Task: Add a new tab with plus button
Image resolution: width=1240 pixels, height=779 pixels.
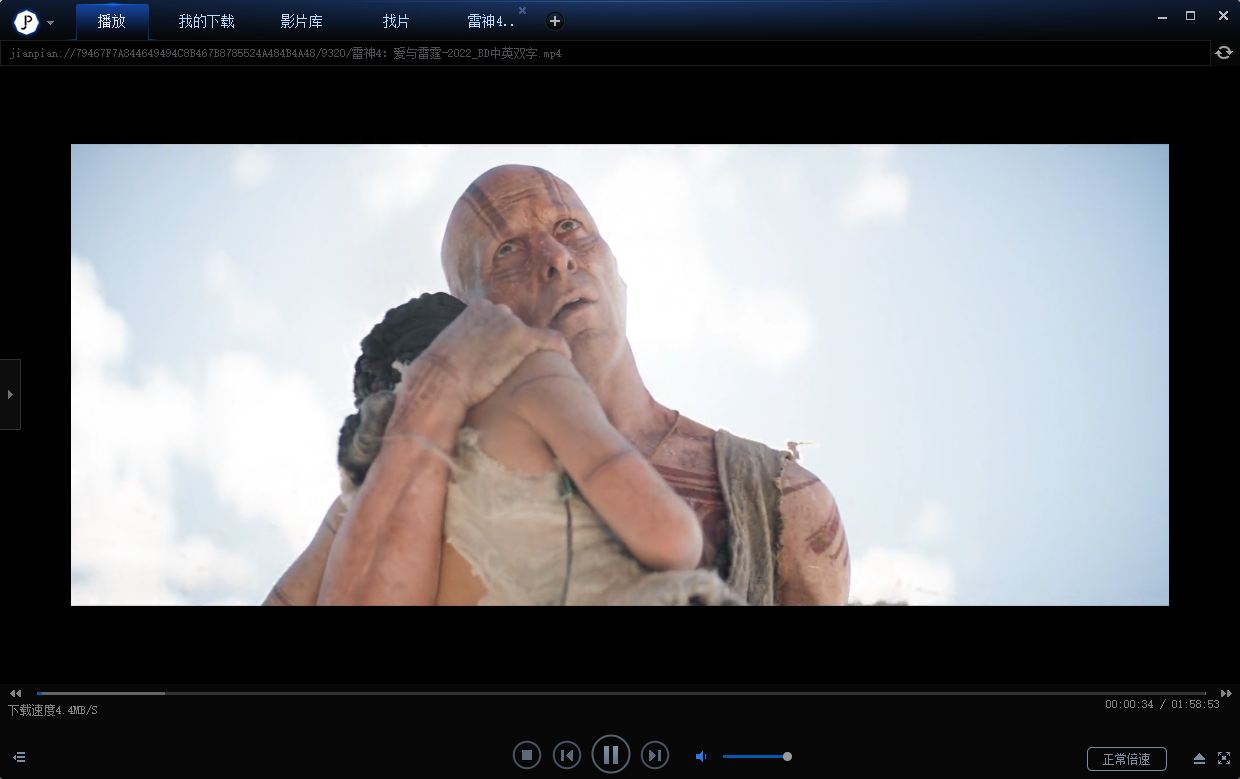Action: point(555,21)
